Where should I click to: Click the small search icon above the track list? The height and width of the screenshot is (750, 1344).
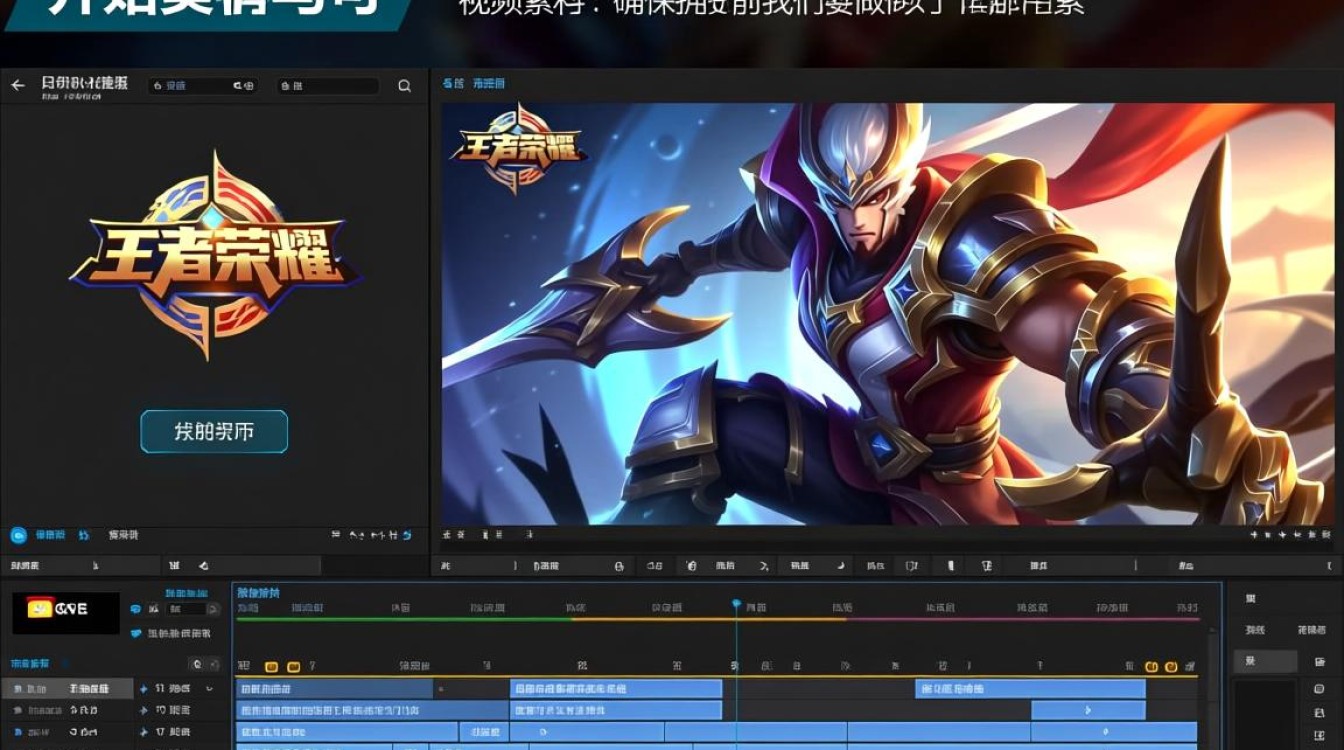[198, 664]
